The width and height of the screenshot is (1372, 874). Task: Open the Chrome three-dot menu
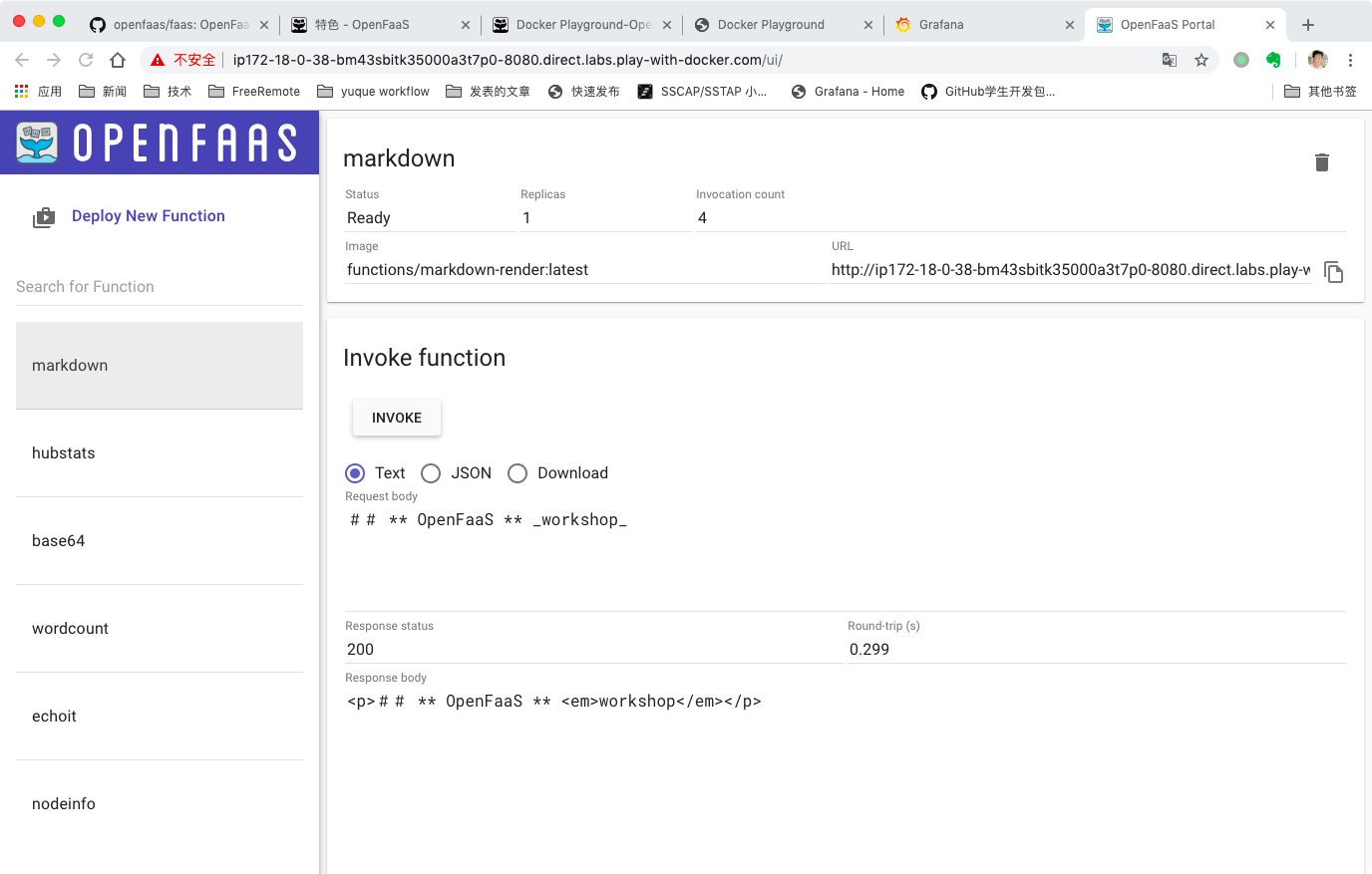pyautogui.click(x=1350, y=60)
